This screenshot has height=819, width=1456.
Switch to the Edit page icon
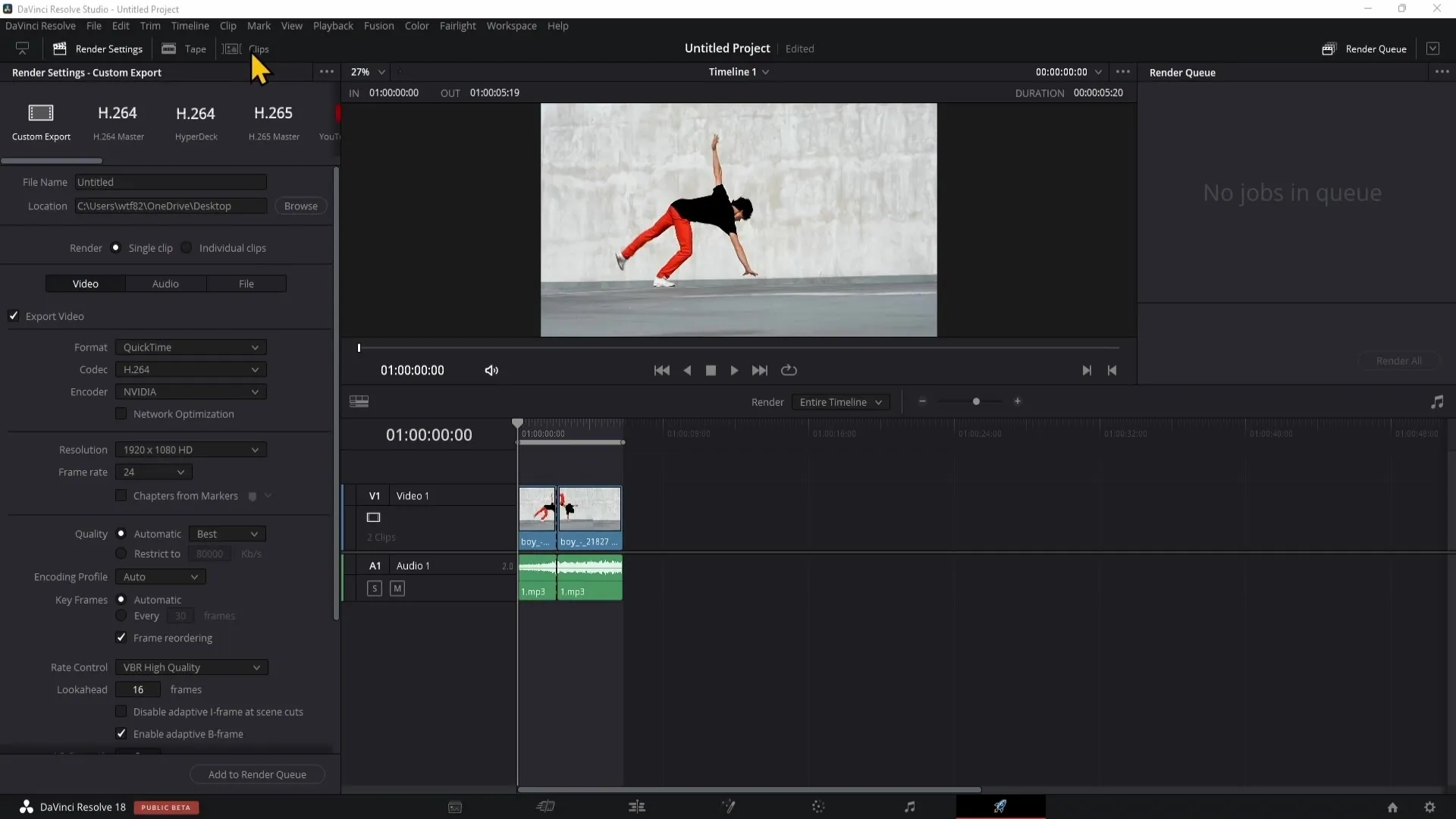point(637,807)
